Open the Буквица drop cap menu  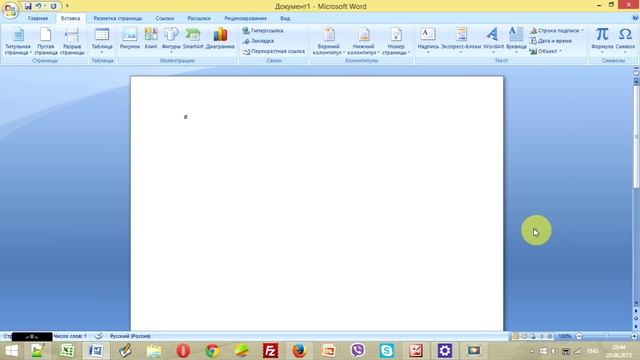pyautogui.click(x=516, y=40)
